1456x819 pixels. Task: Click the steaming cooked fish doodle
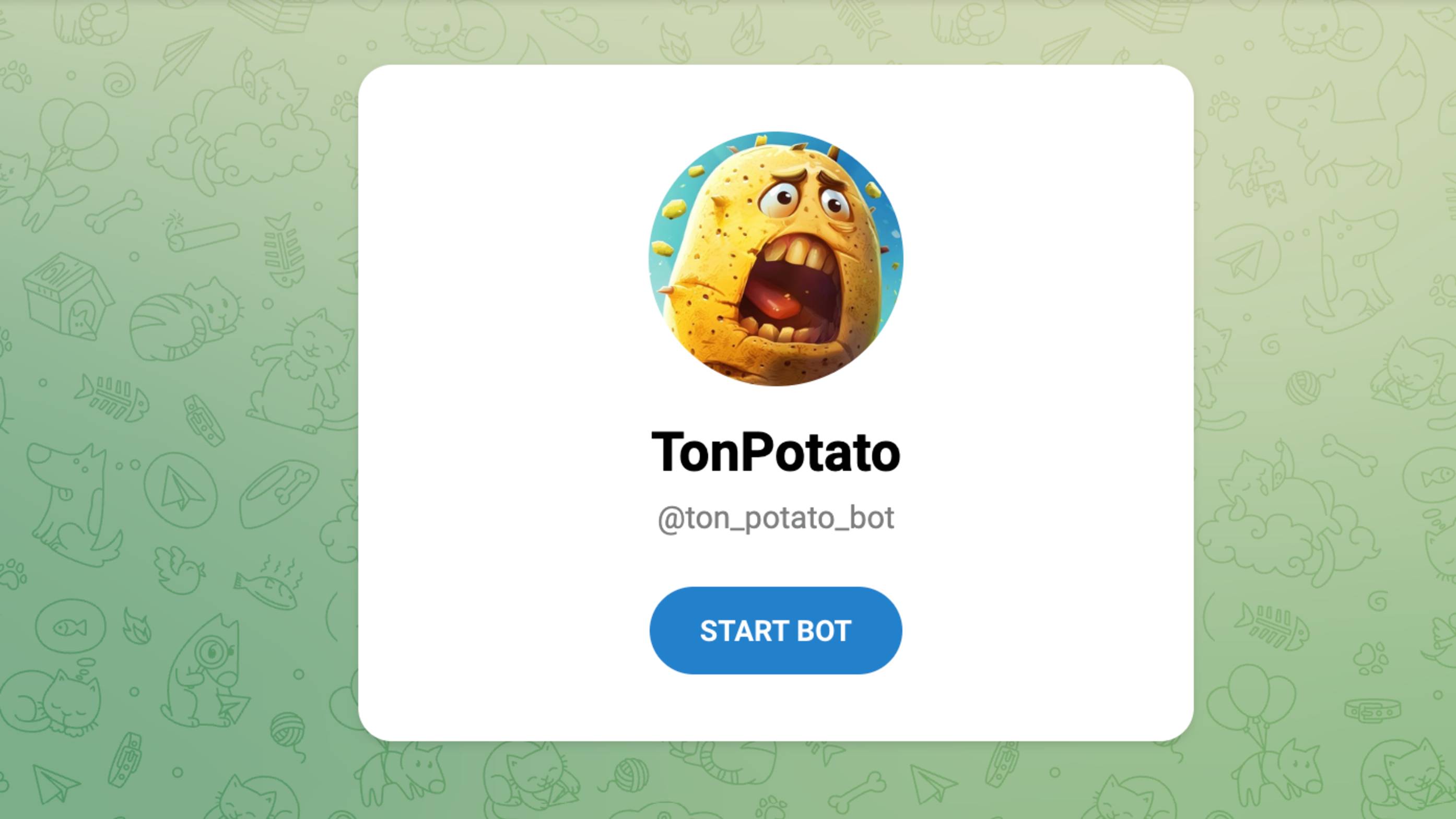tap(269, 582)
